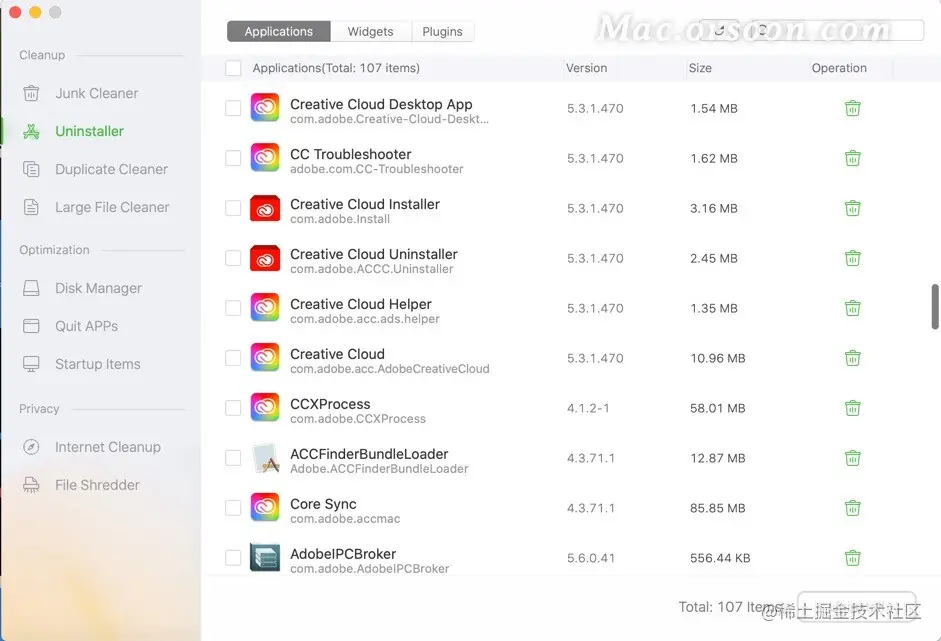Viewport: 941px width, 641px height.
Task: Click the 85.85 MB size value
Action: [717, 508]
